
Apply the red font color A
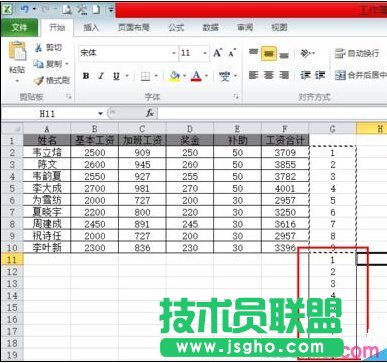click(196, 76)
